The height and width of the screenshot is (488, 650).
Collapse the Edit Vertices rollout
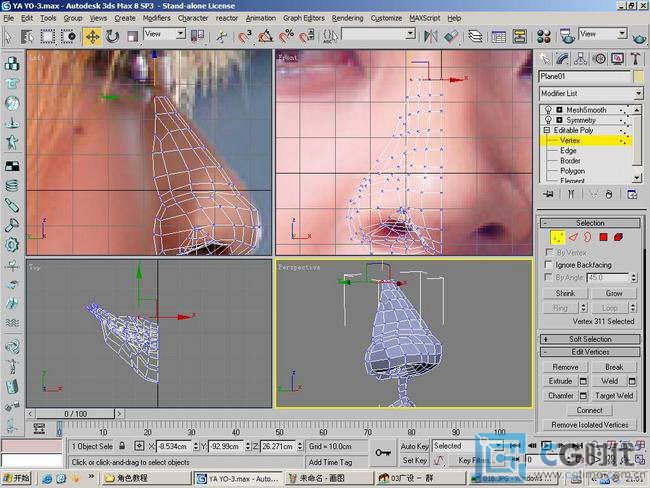tap(590, 352)
